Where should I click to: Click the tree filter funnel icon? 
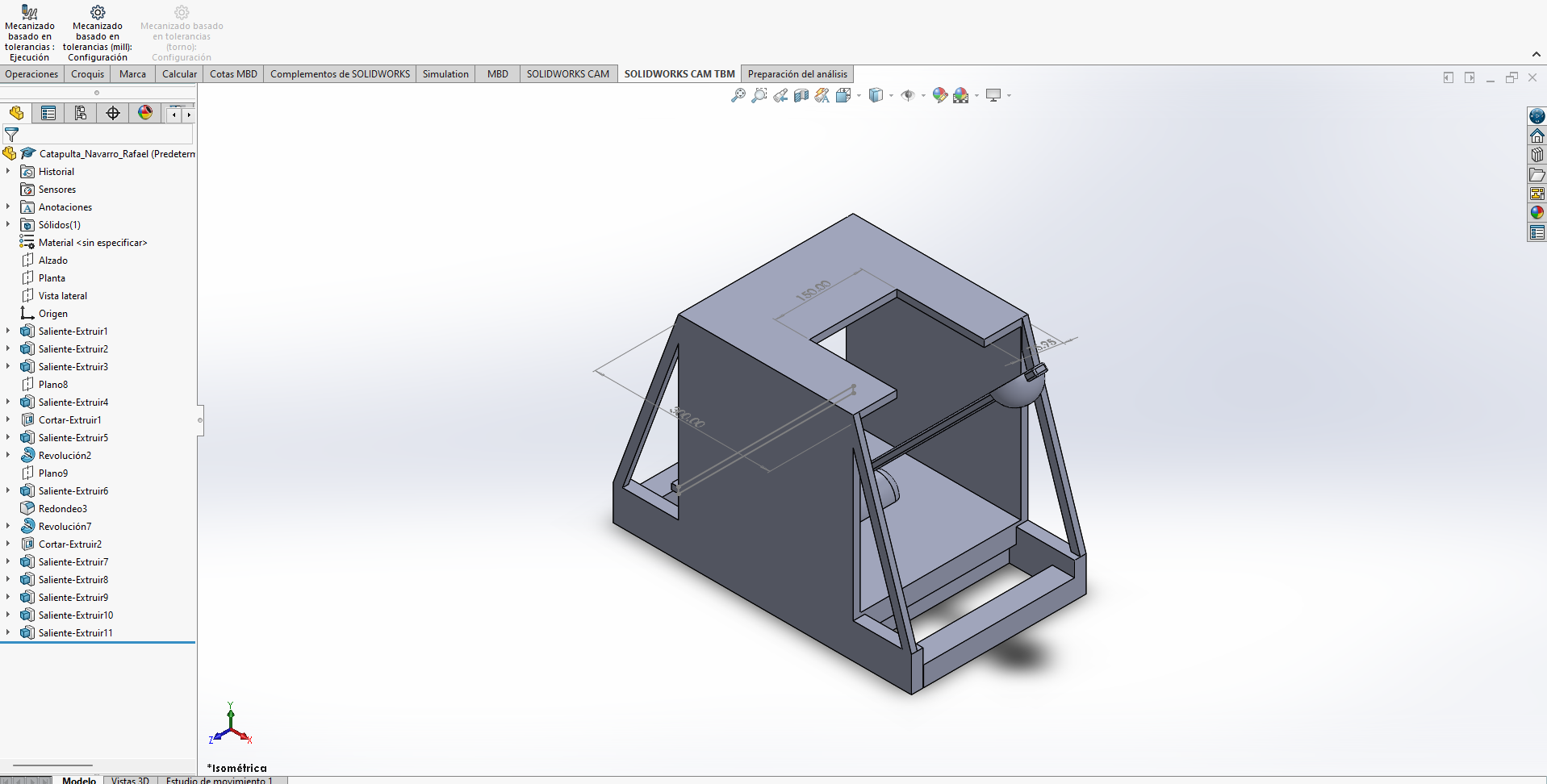(x=11, y=134)
